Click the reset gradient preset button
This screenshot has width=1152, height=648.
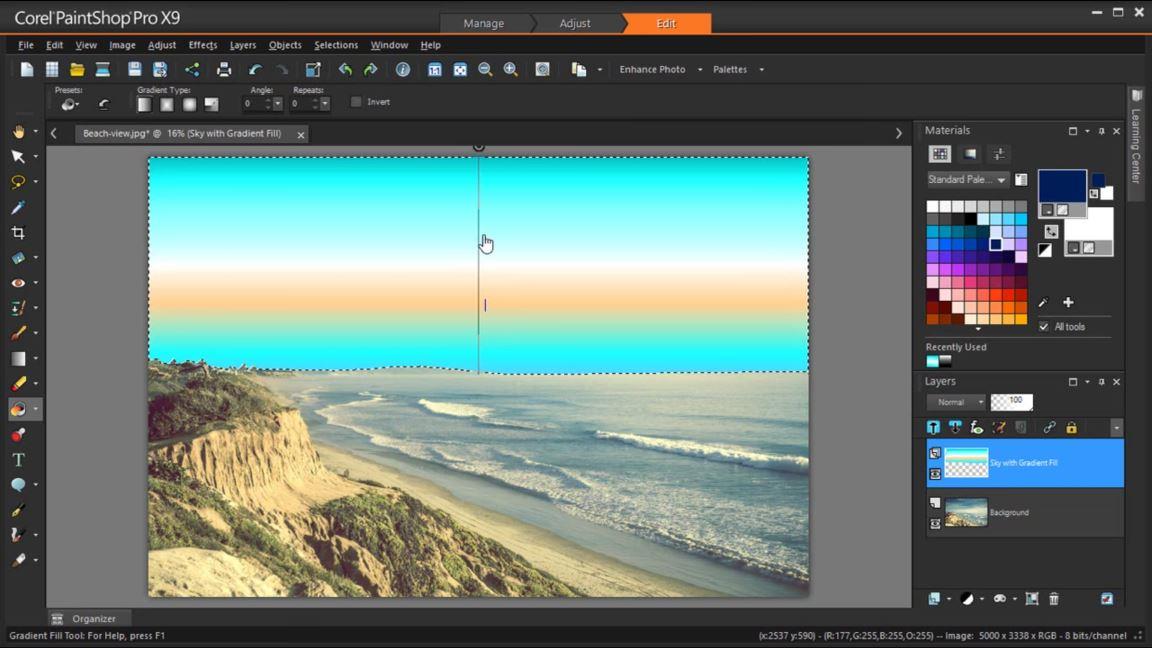(x=104, y=104)
